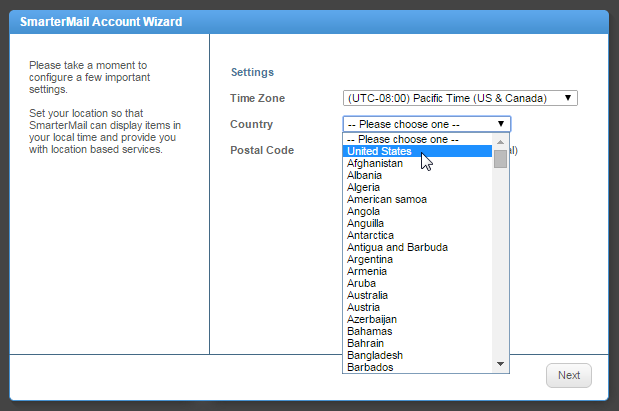The width and height of the screenshot is (619, 411).
Task: Choose Austria from the dropdown
Action: point(418,307)
